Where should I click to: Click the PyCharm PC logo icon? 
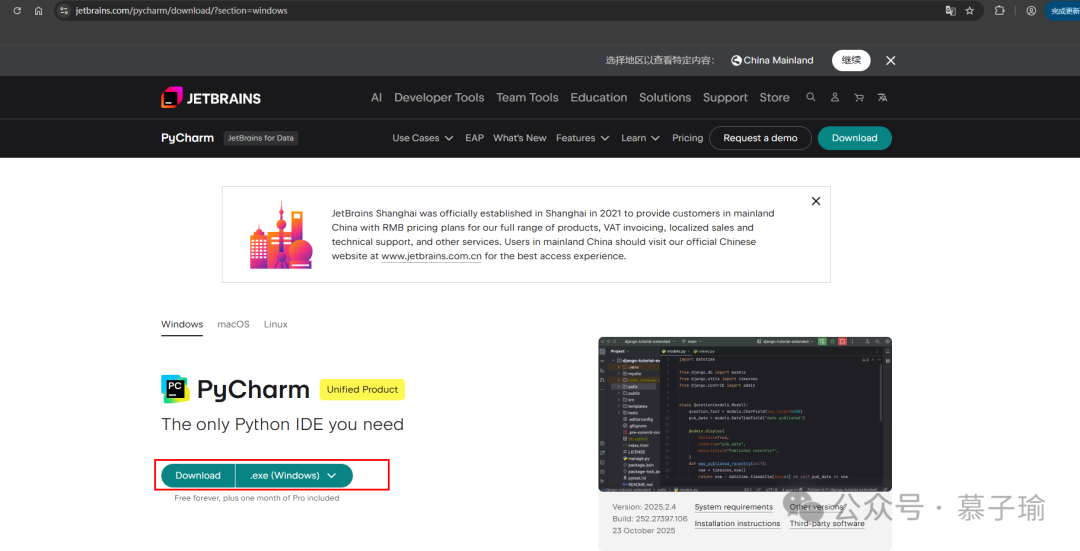point(175,389)
